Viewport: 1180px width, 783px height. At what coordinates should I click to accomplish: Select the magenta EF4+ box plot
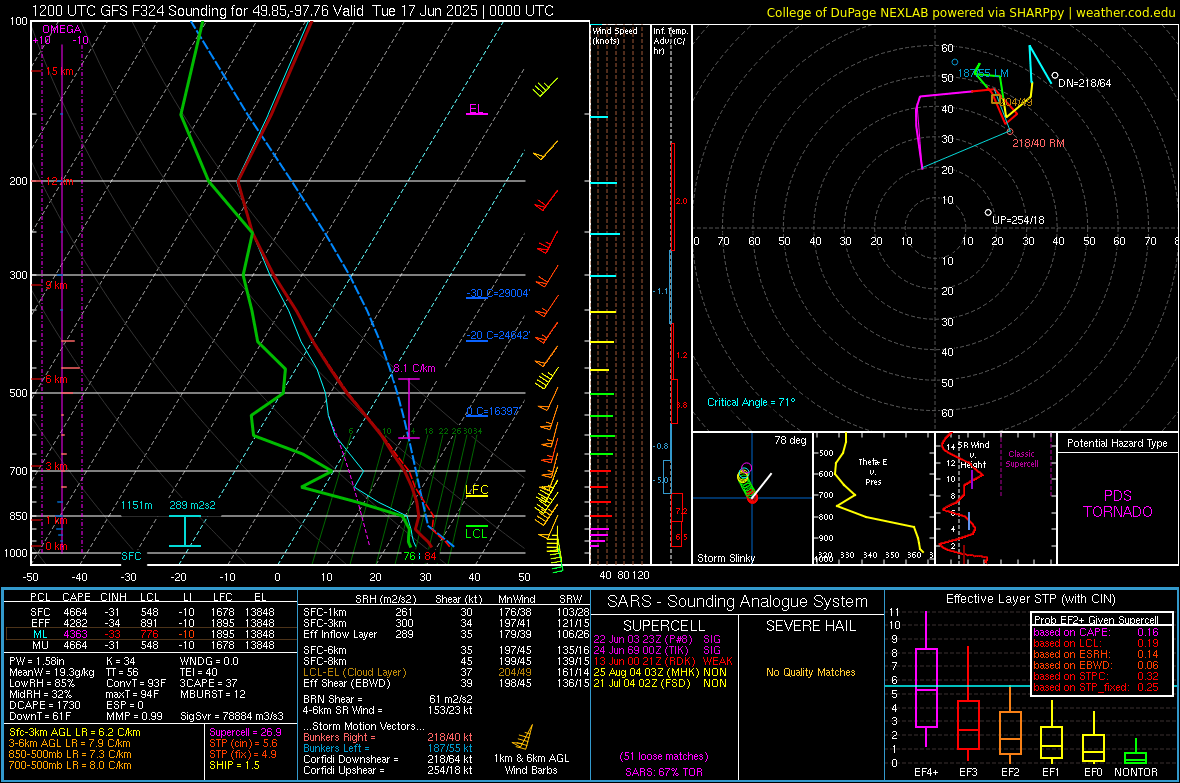[x=926, y=680]
